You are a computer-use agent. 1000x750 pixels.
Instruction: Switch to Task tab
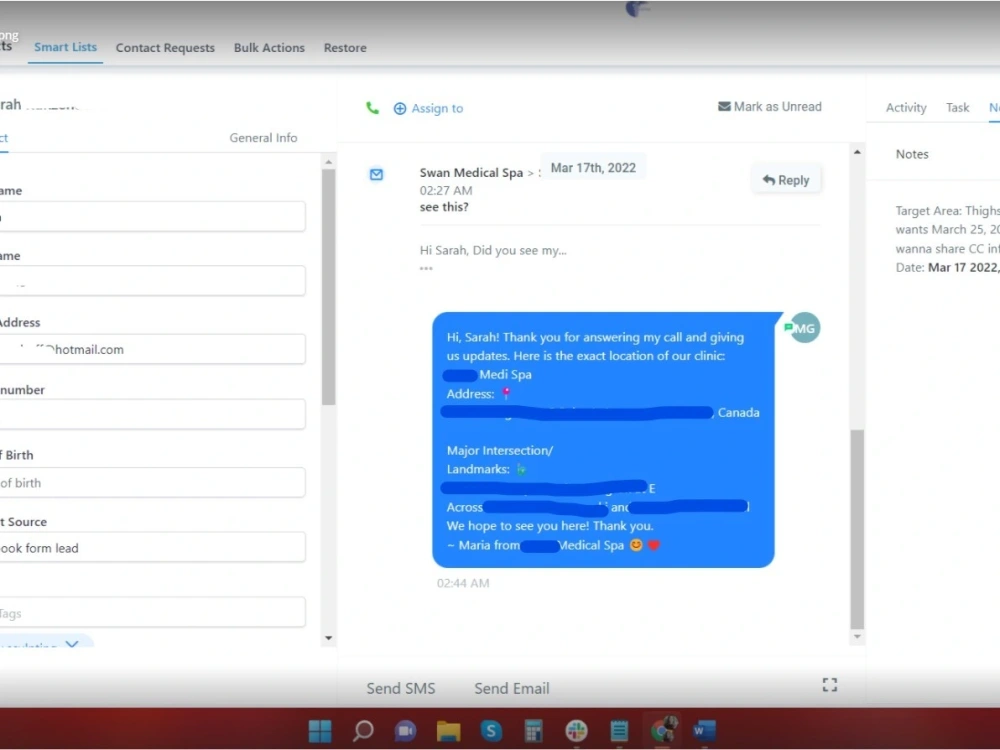point(957,108)
